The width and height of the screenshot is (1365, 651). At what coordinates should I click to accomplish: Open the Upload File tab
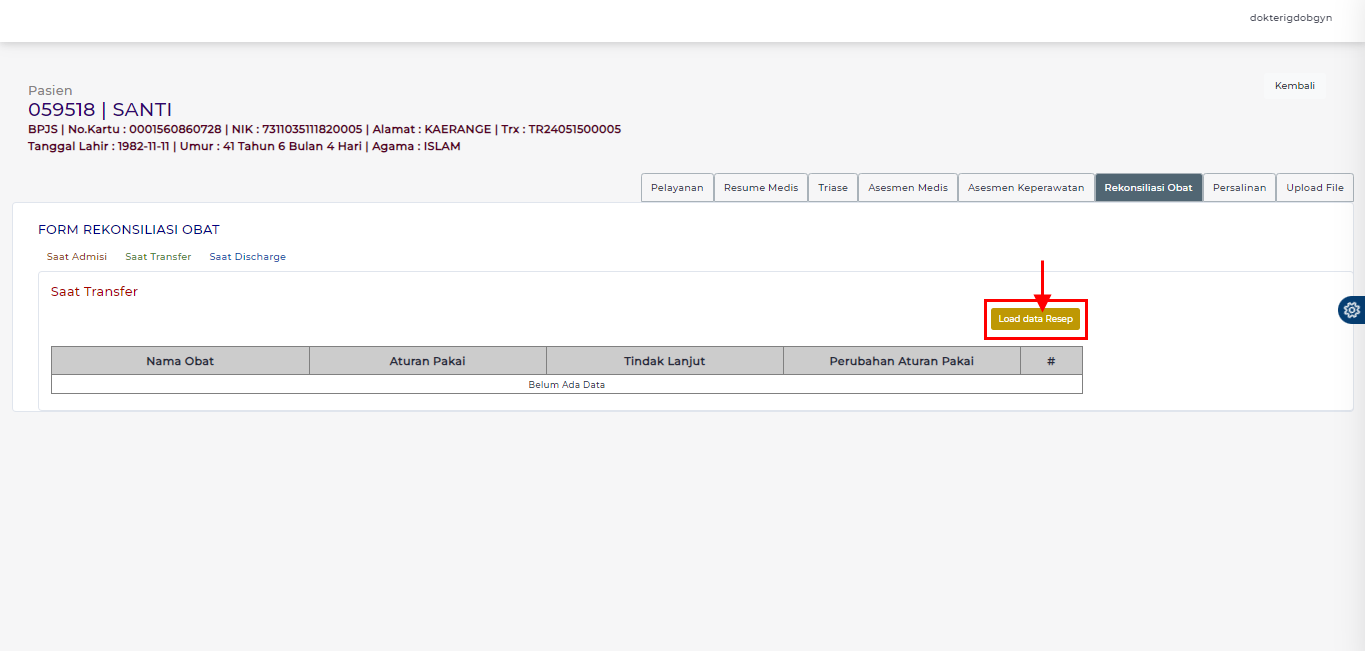coord(1314,188)
